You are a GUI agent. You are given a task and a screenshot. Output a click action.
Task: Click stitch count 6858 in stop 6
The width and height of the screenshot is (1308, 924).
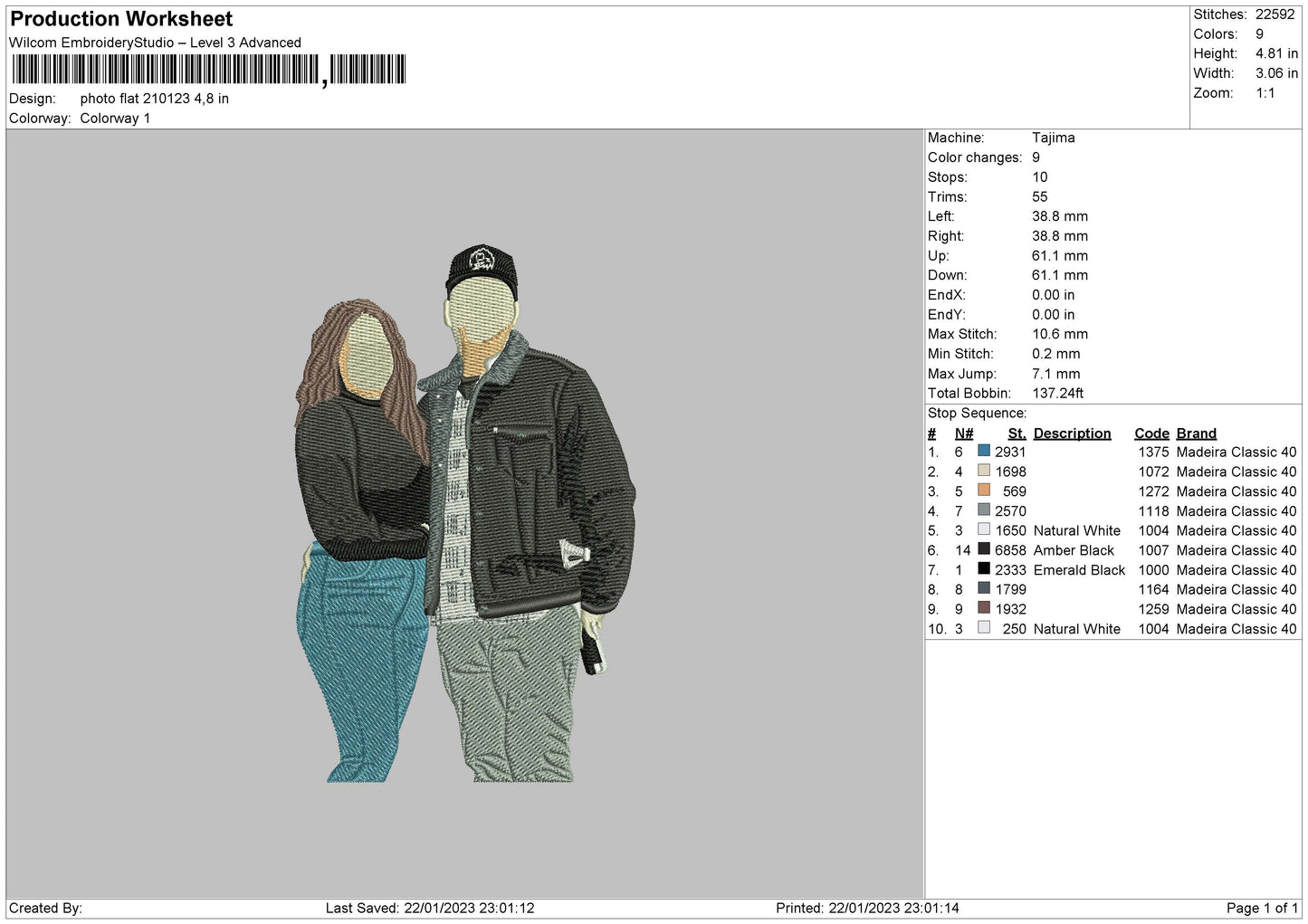1010,550
